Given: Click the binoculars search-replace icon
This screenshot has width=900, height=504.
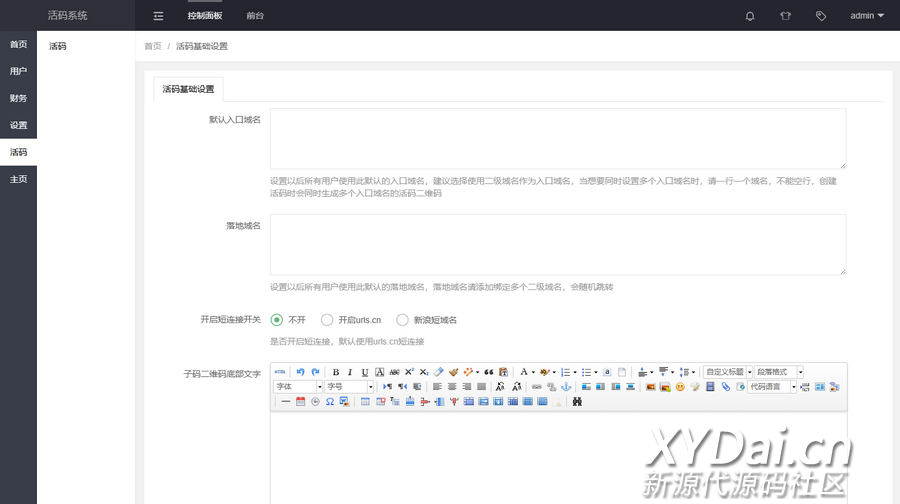Looking at the screenshot, I should click(577, 402).
